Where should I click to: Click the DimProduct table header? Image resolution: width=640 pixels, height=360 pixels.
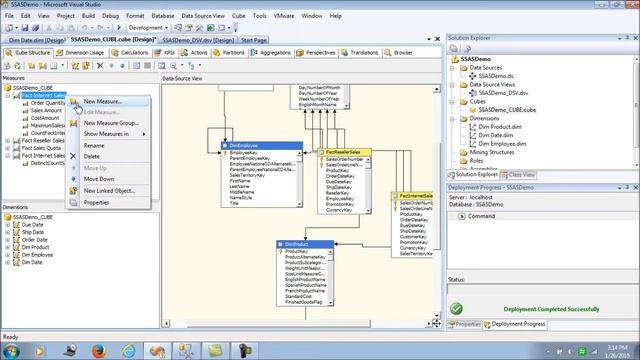pos(305,244)
